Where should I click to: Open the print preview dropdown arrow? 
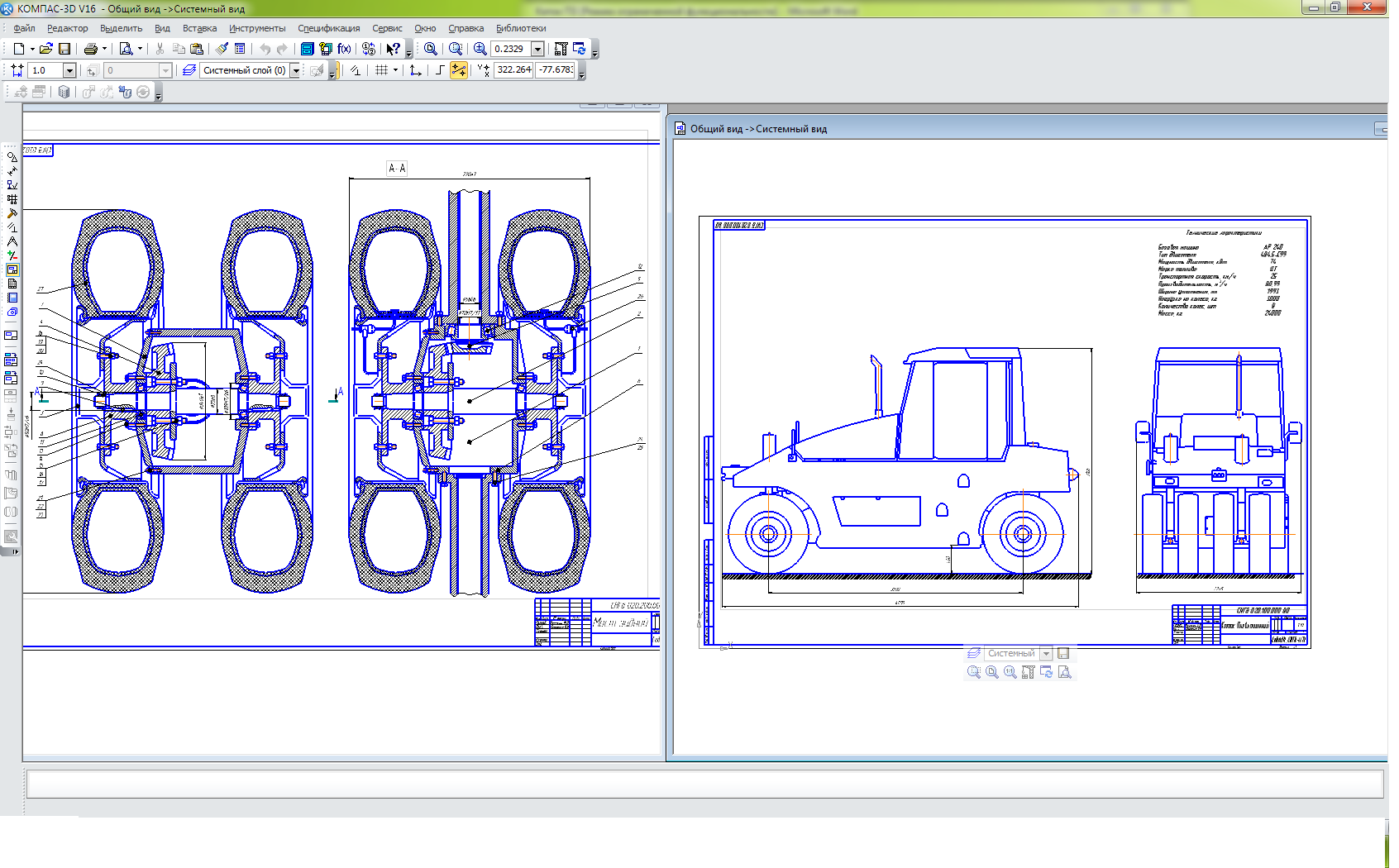(x=140, y=49)
